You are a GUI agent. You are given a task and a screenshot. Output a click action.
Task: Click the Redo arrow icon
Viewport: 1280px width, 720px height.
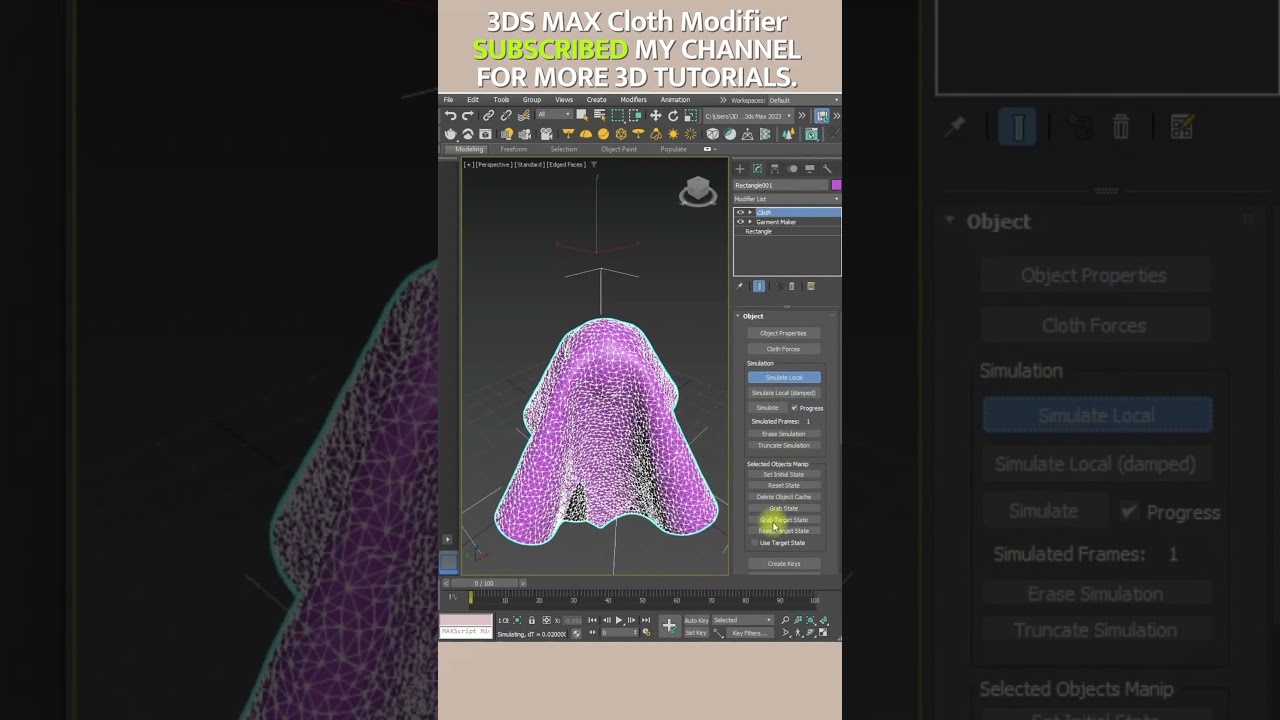[467, 116]
